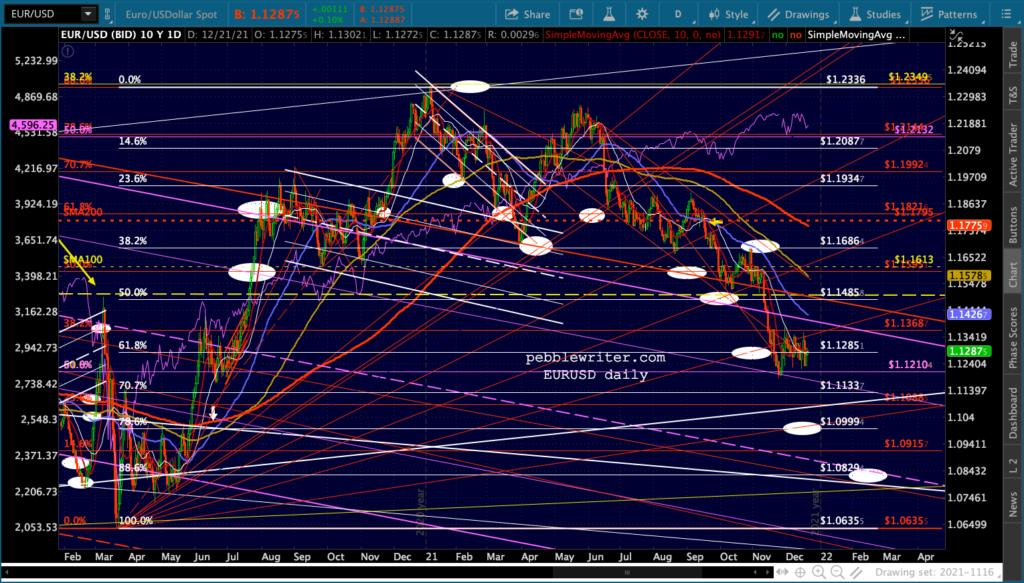Open the Phase Scores side tab

[x=1013, y=338]
